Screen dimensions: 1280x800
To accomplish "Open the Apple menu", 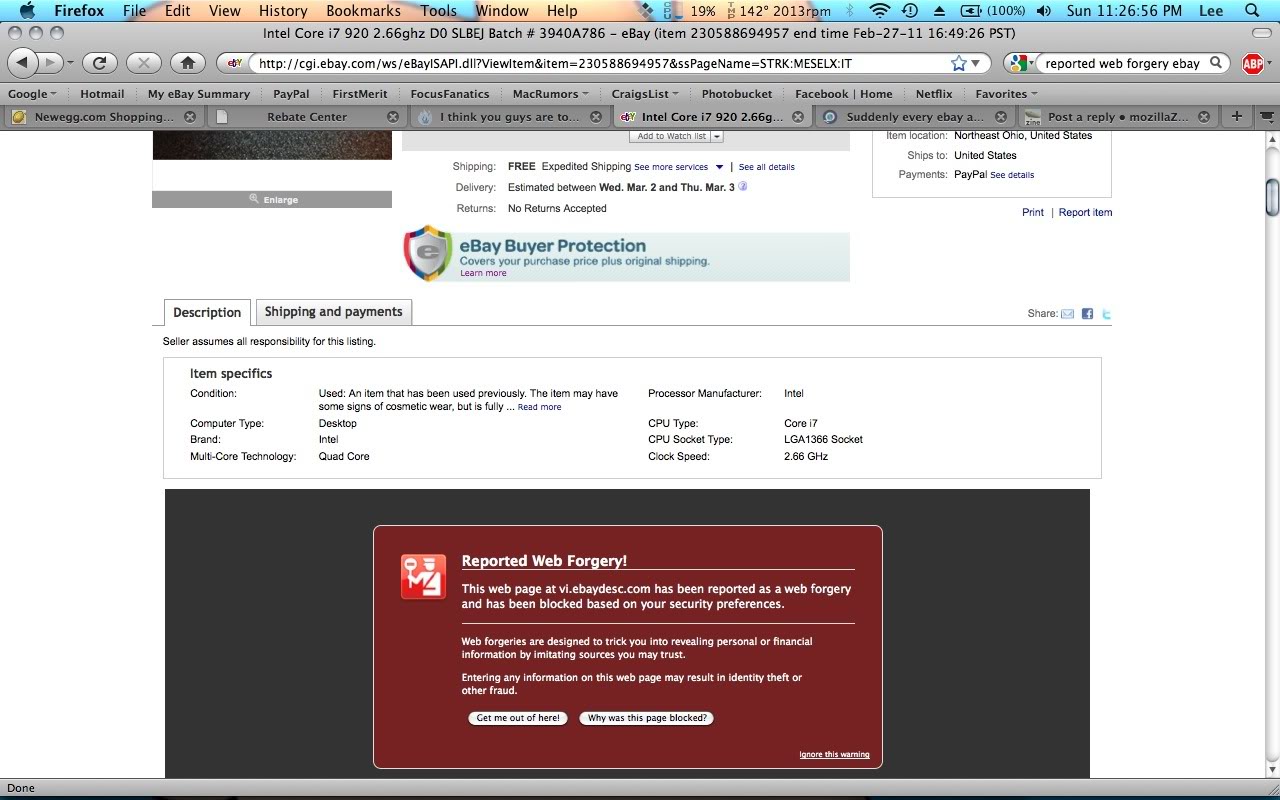I will tap(27, 11).
